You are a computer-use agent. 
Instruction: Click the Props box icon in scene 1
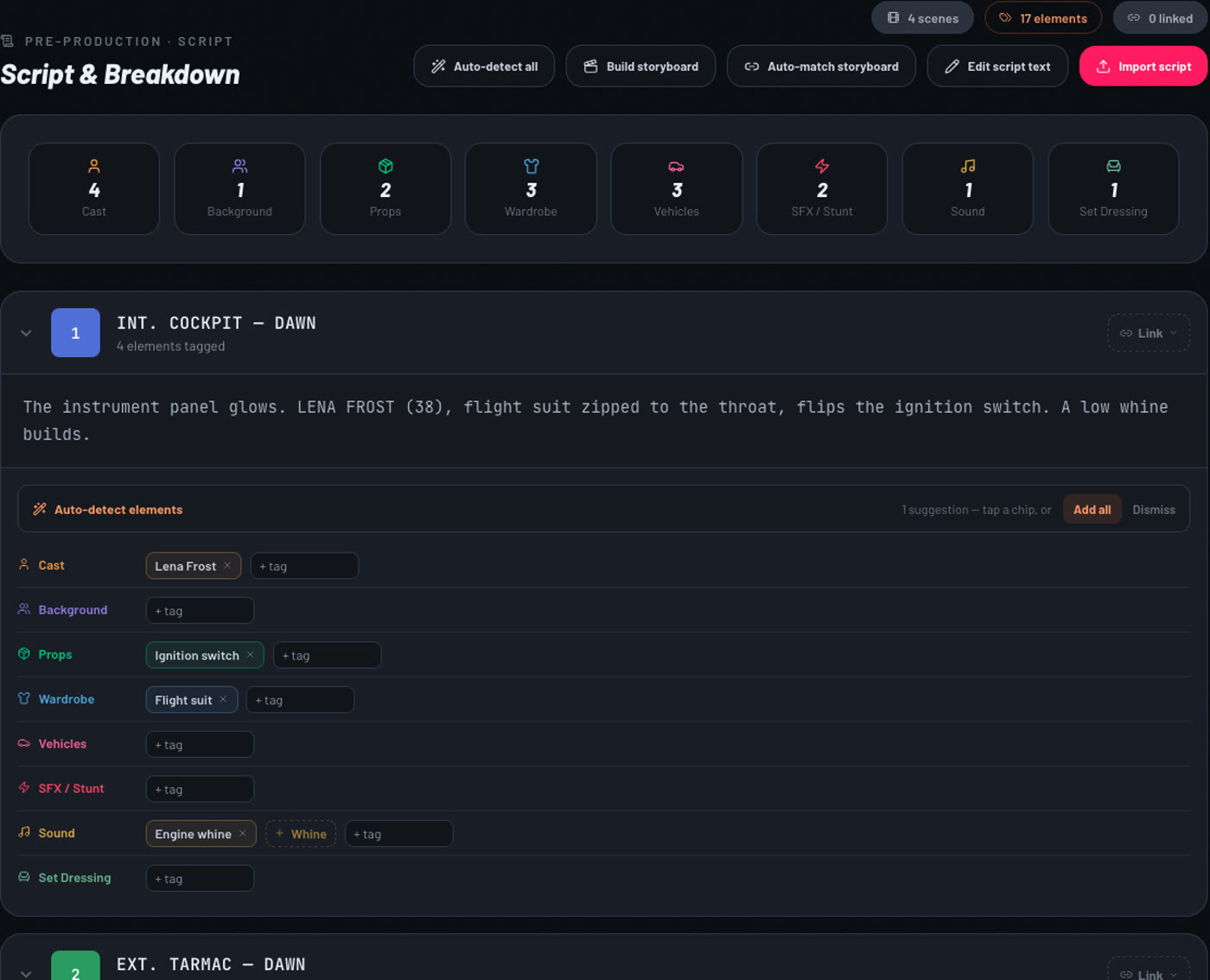pos(24,653)
